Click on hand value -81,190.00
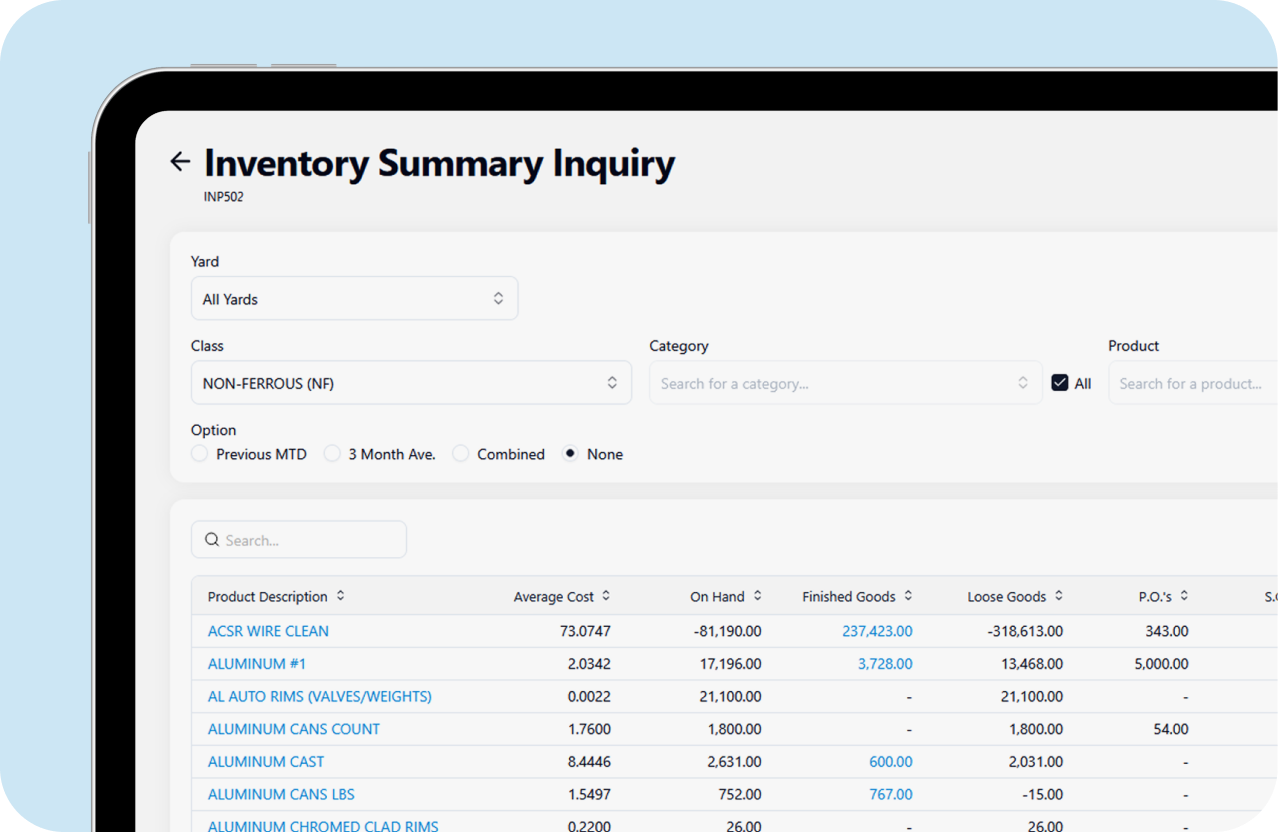 tap(727, 631)
